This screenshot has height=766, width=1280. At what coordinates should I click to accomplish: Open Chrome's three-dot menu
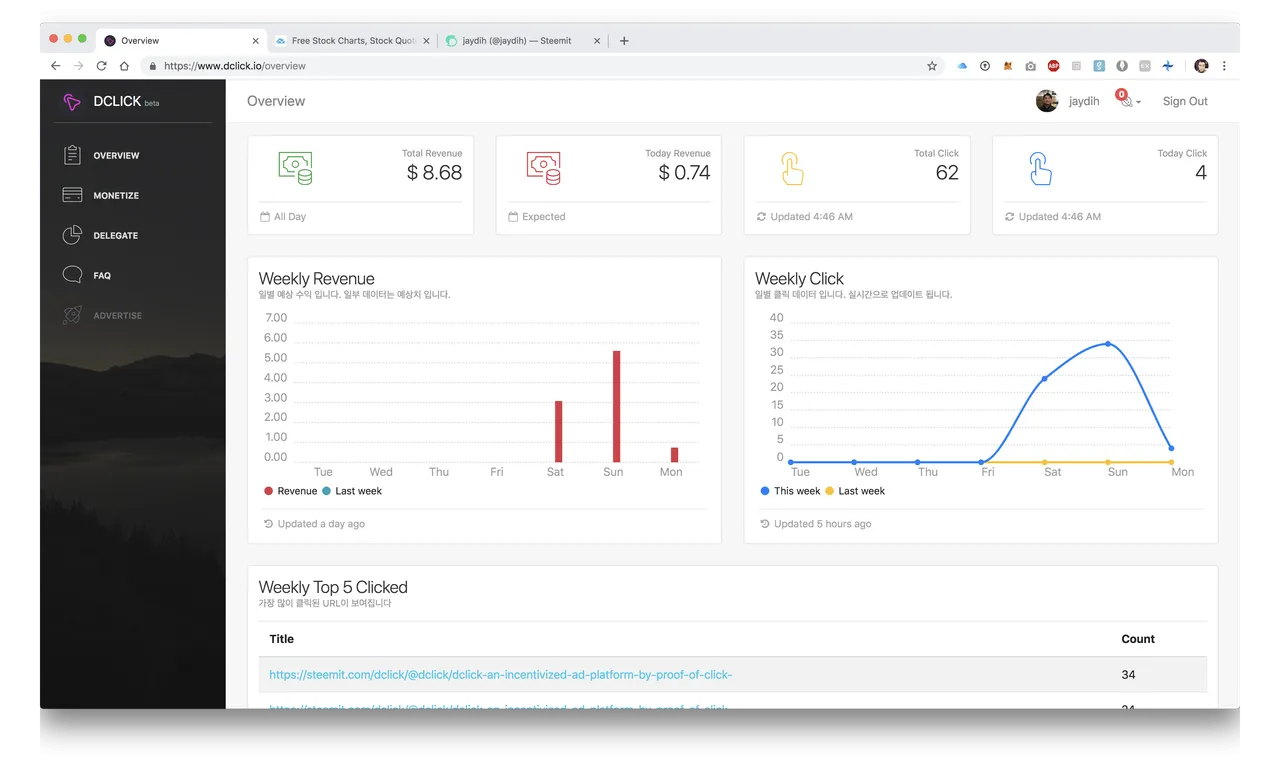click(x=1224, y=66)
